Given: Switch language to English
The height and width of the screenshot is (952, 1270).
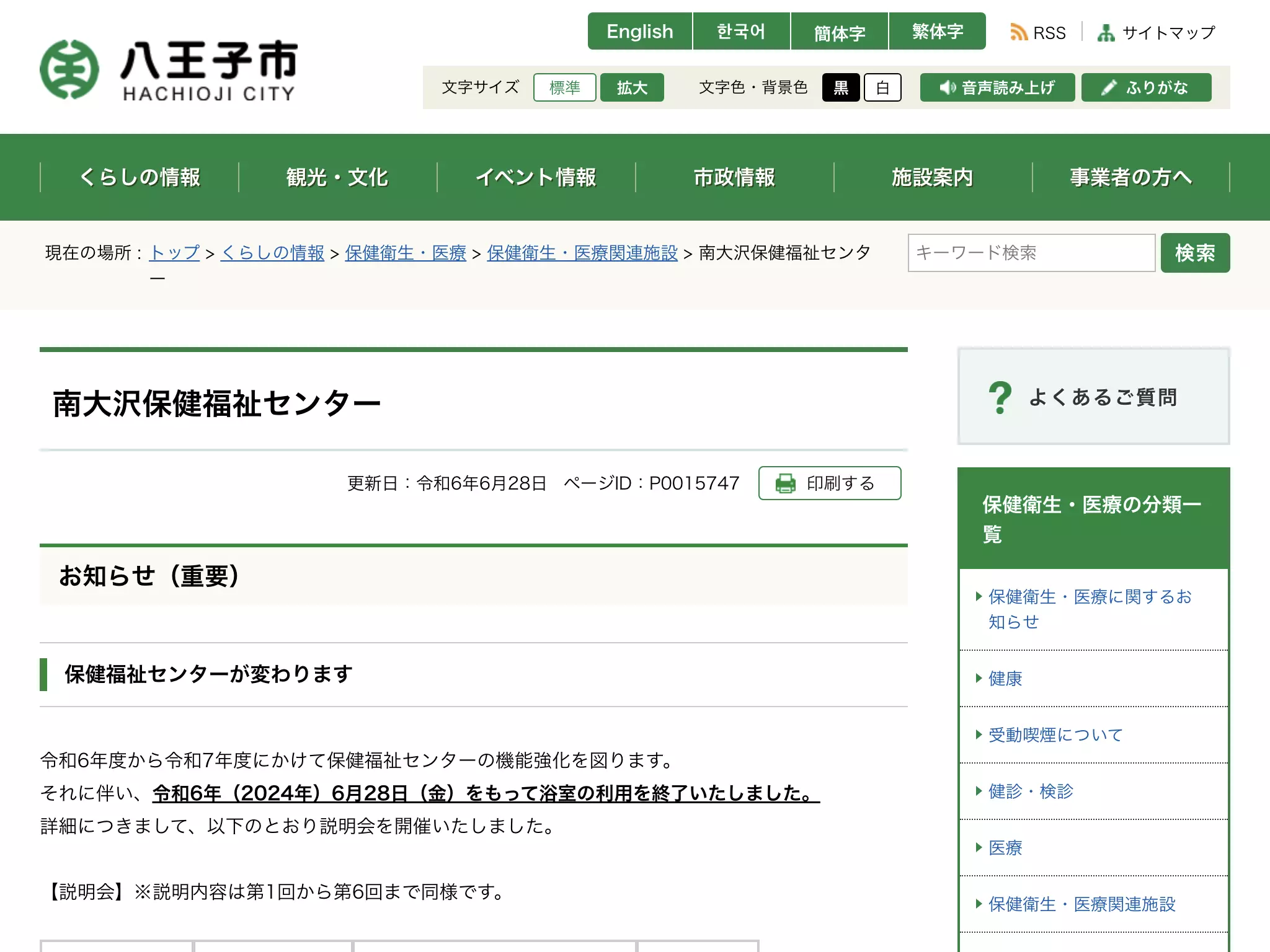Looking at the screenshot, I should coord(639,31).
